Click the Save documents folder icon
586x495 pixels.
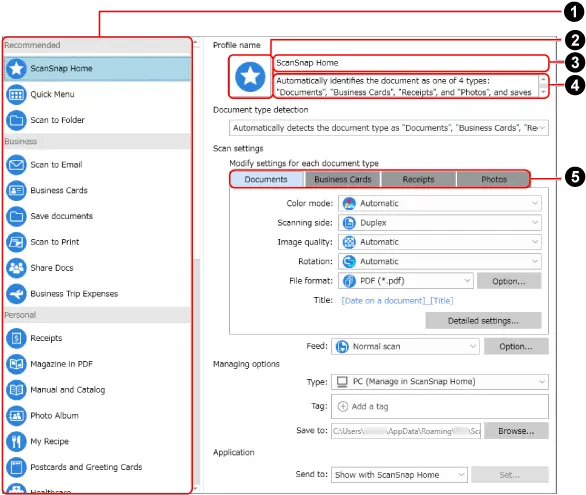point(16,216)
